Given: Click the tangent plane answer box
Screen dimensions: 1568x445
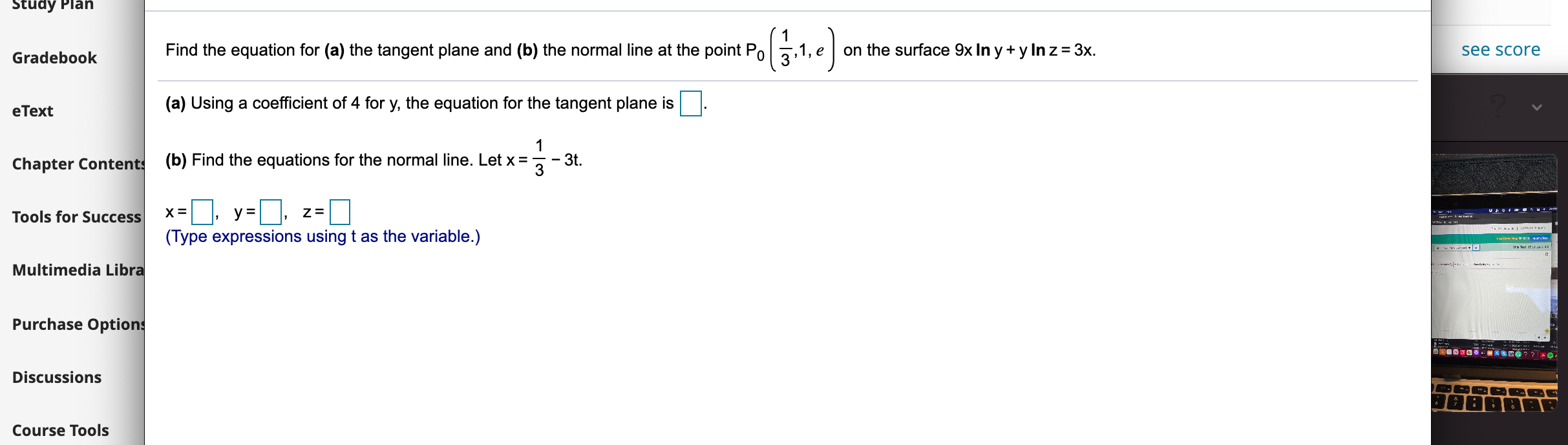Looking at the screenshot, I should pos(691,103).
